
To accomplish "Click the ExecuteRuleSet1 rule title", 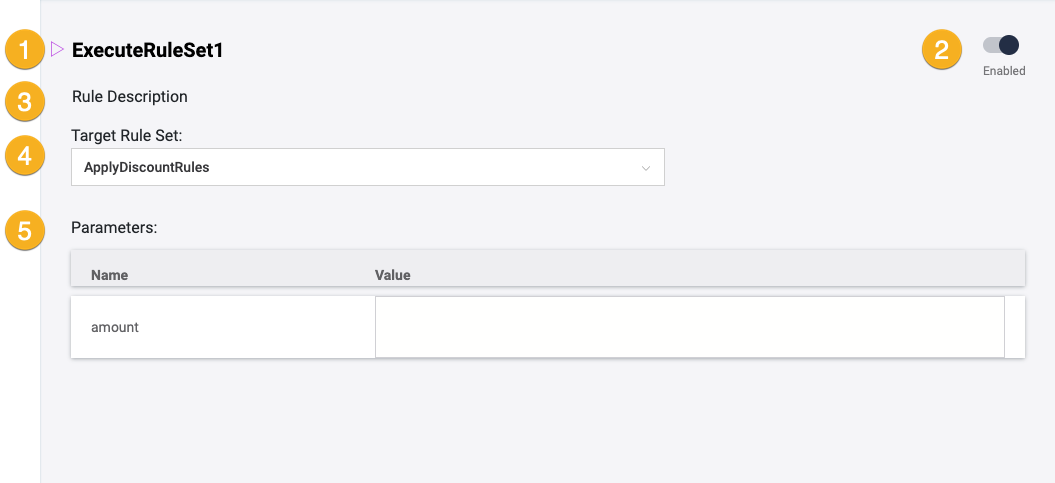I will [x=147, y=50].
